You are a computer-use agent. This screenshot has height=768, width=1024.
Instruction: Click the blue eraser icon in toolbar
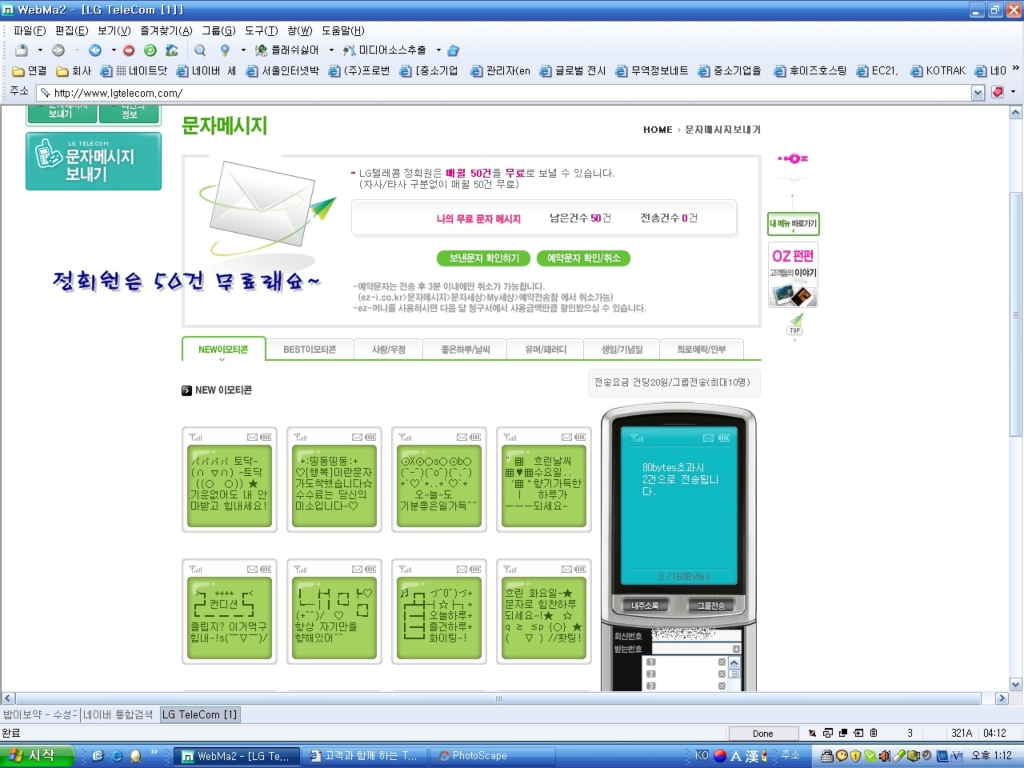pos(453,50)
